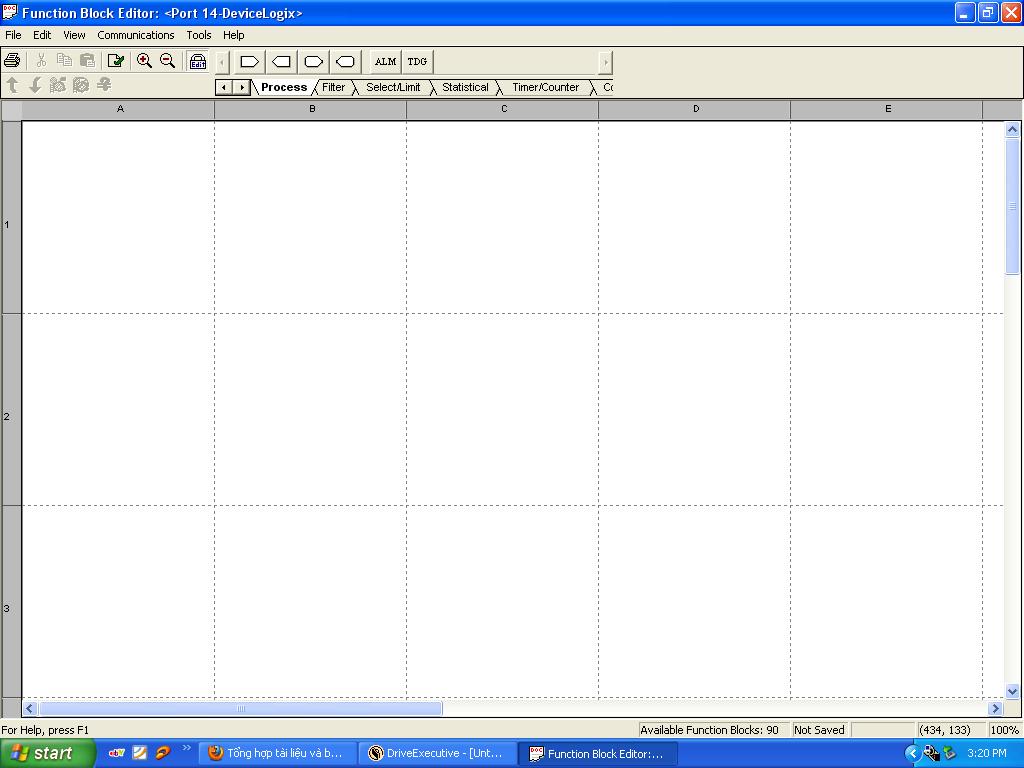Viewport: 1024px width, 768px height.
Task: Open the File menu
Action: tap(13, 35)
